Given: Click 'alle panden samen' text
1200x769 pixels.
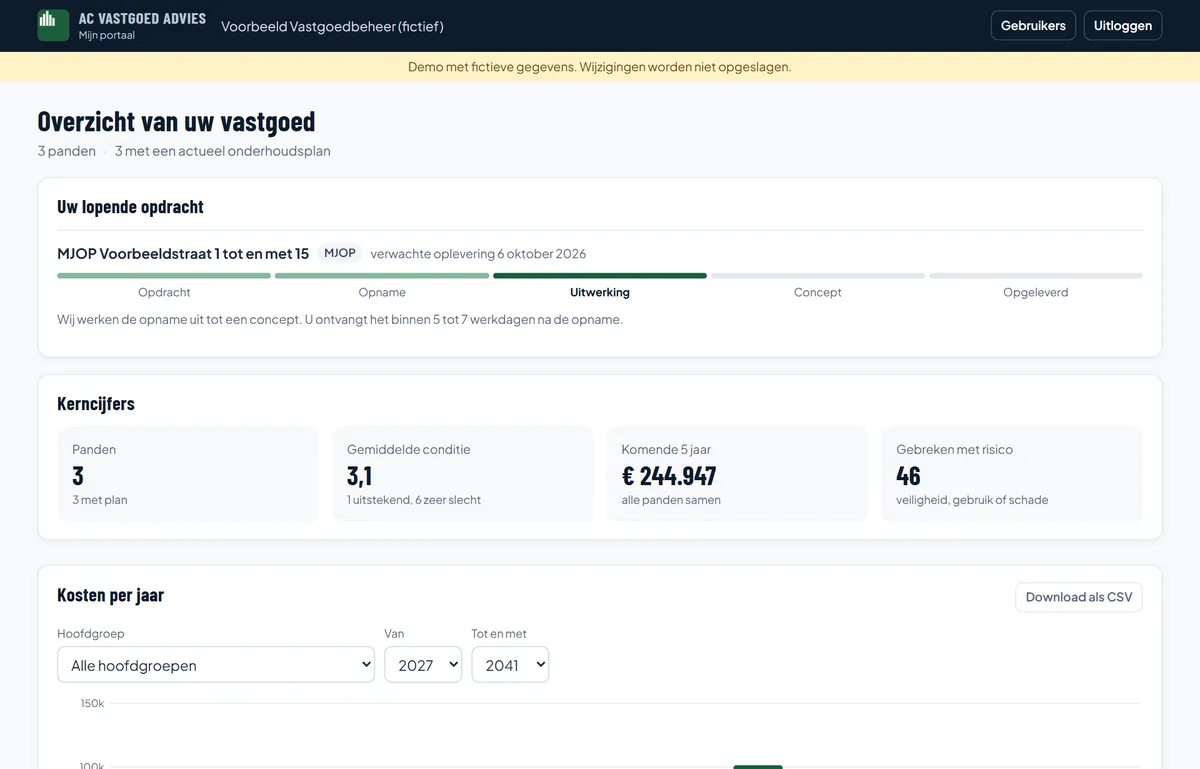Looking at the screenshot, I should [x=671, y=500].
